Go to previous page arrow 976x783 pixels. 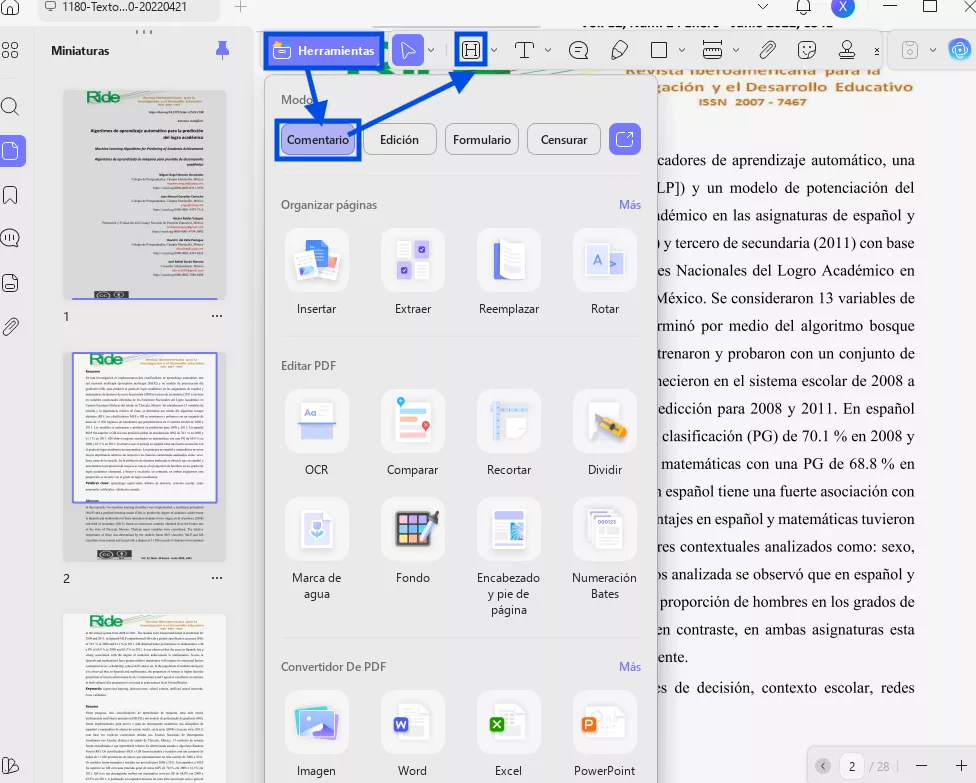click(823, 766)
